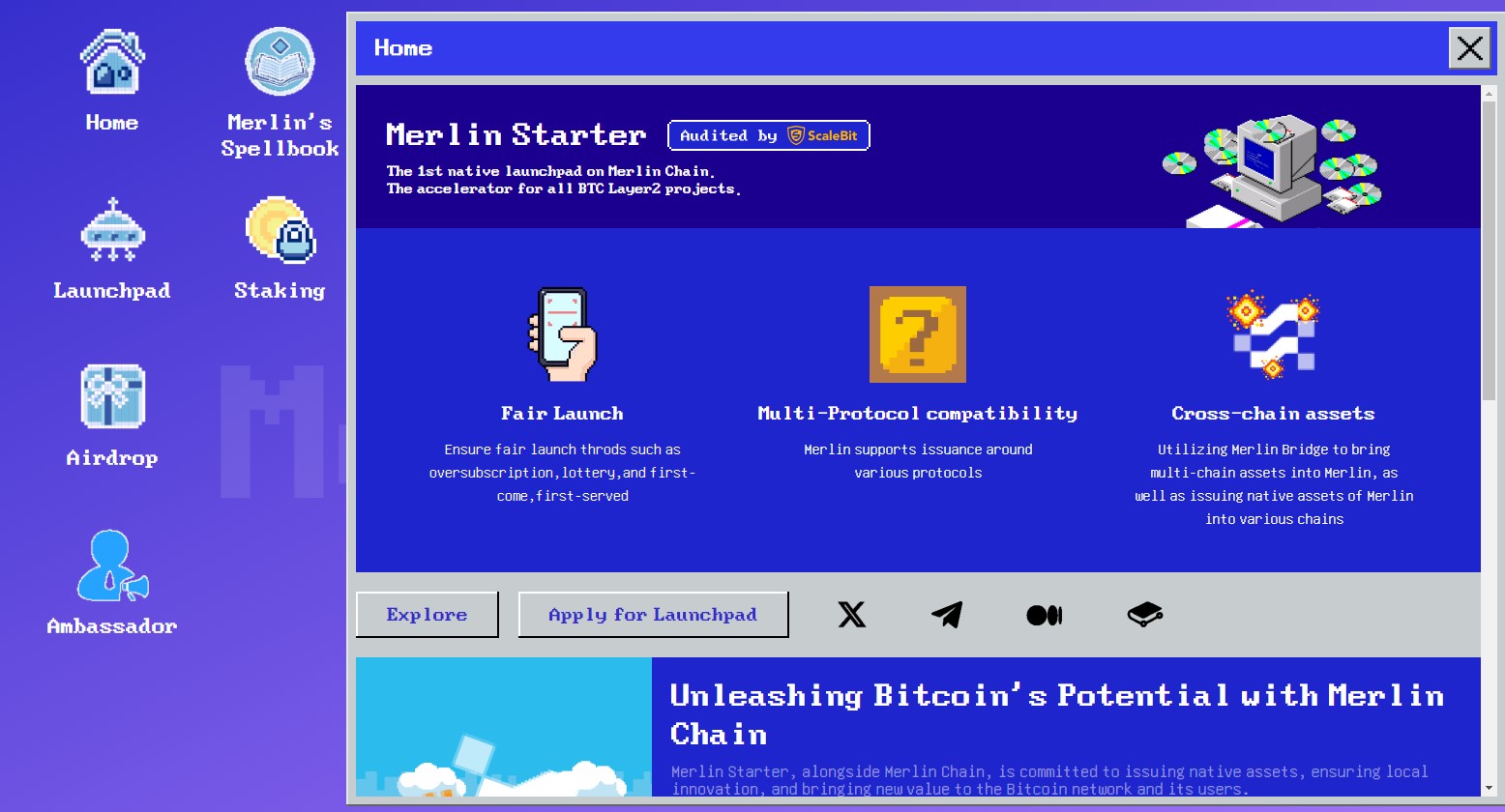Click Unleashing Bitcoin's Potential headline

[1057, 714]
